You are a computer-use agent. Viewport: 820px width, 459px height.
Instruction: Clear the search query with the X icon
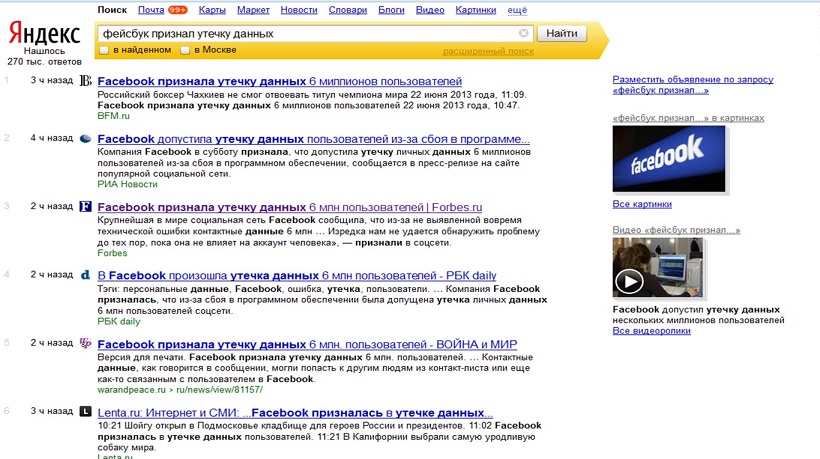(x=523, y=33)
